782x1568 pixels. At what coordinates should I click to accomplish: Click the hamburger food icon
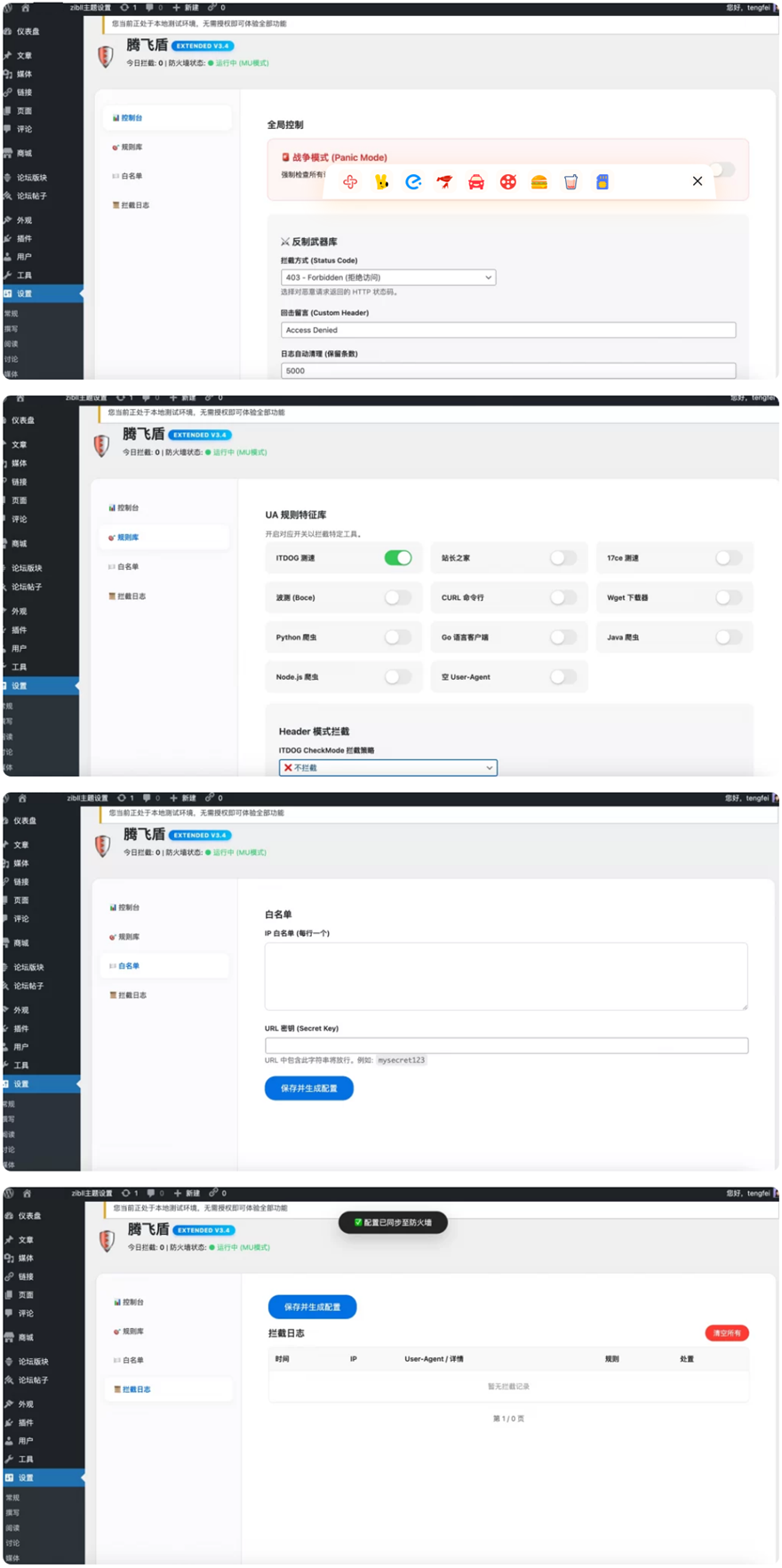[x=539, y=182]
